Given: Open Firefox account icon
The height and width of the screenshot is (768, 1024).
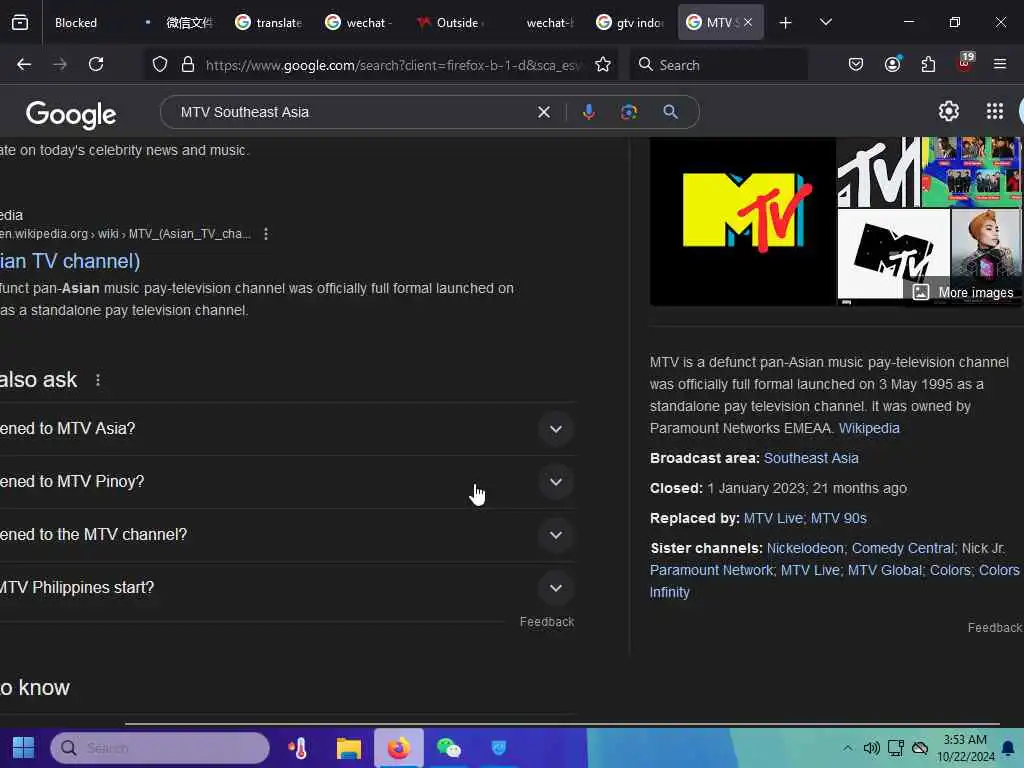Looking at the screenshot, I should tap(892, 64).
